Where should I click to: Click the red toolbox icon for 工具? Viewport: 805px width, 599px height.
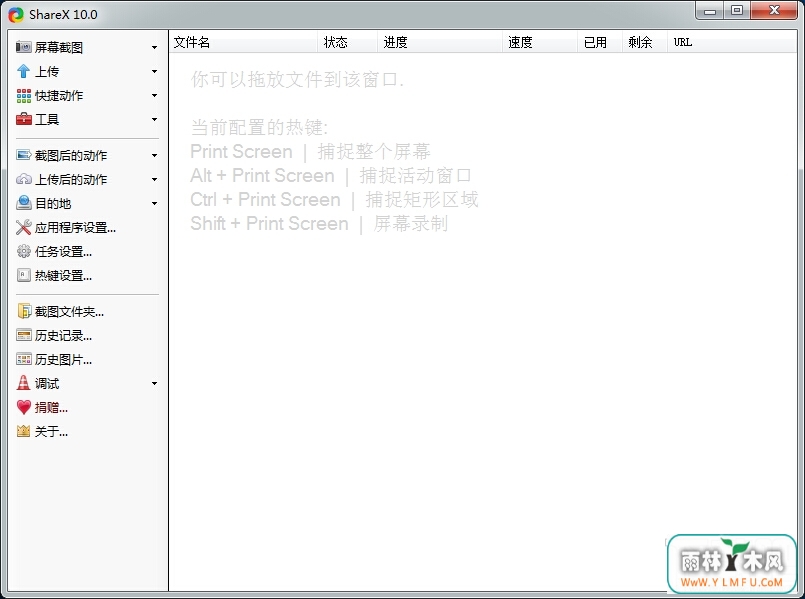coord(24,119)
